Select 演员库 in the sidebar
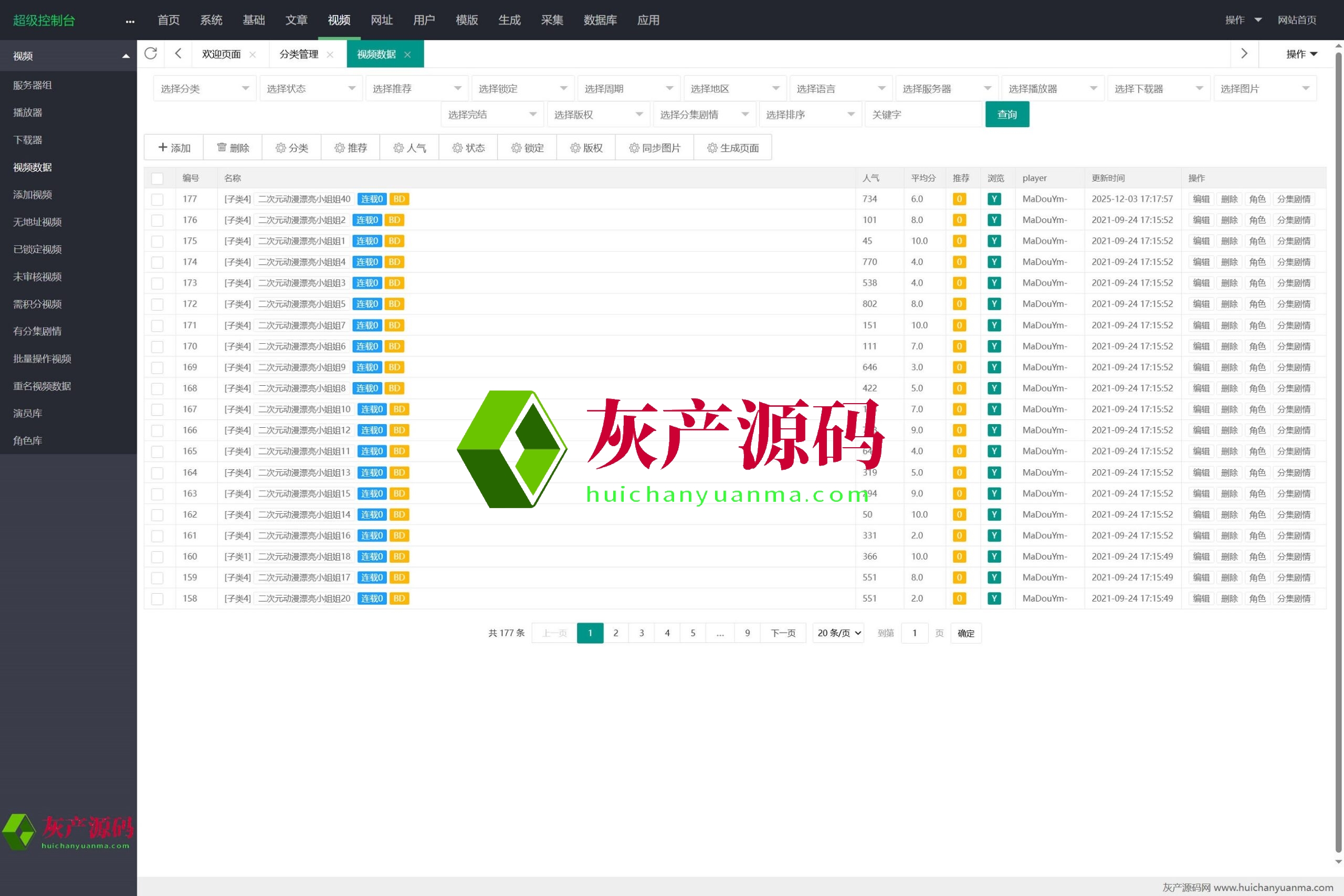Image resolution: width=1344 pixels, height=896 pixels. tap(28, 413)
